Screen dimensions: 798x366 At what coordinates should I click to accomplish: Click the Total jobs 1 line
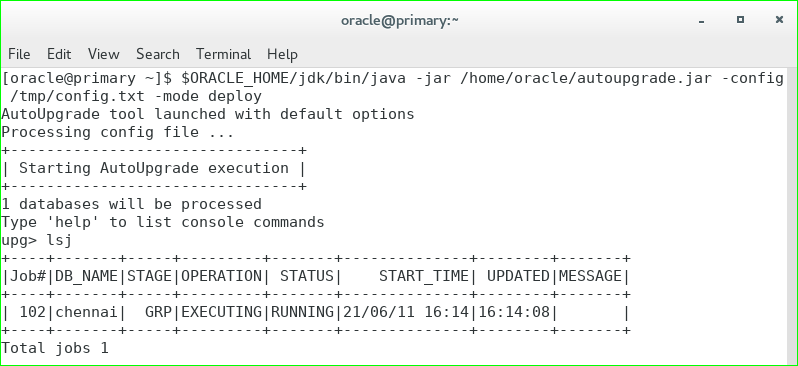pyautogui.click(x=55, y=348)
